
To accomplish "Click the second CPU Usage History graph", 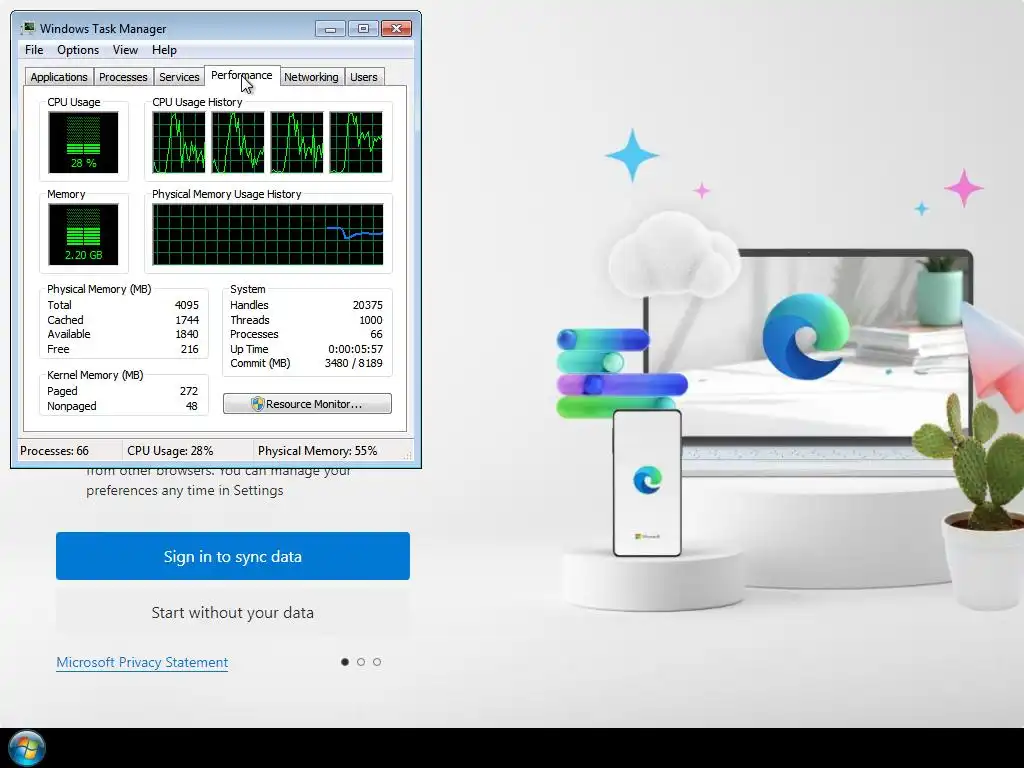I will (238, 142).
